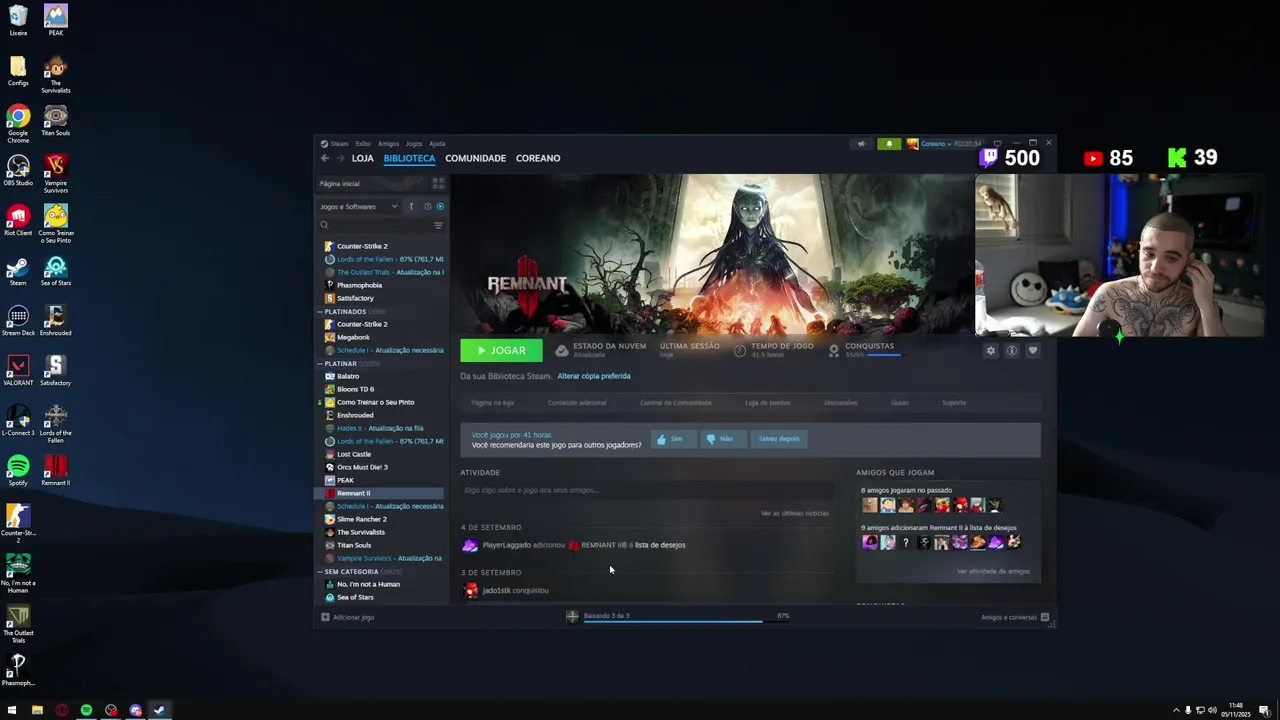Open the Discussões link

point(840,403)
